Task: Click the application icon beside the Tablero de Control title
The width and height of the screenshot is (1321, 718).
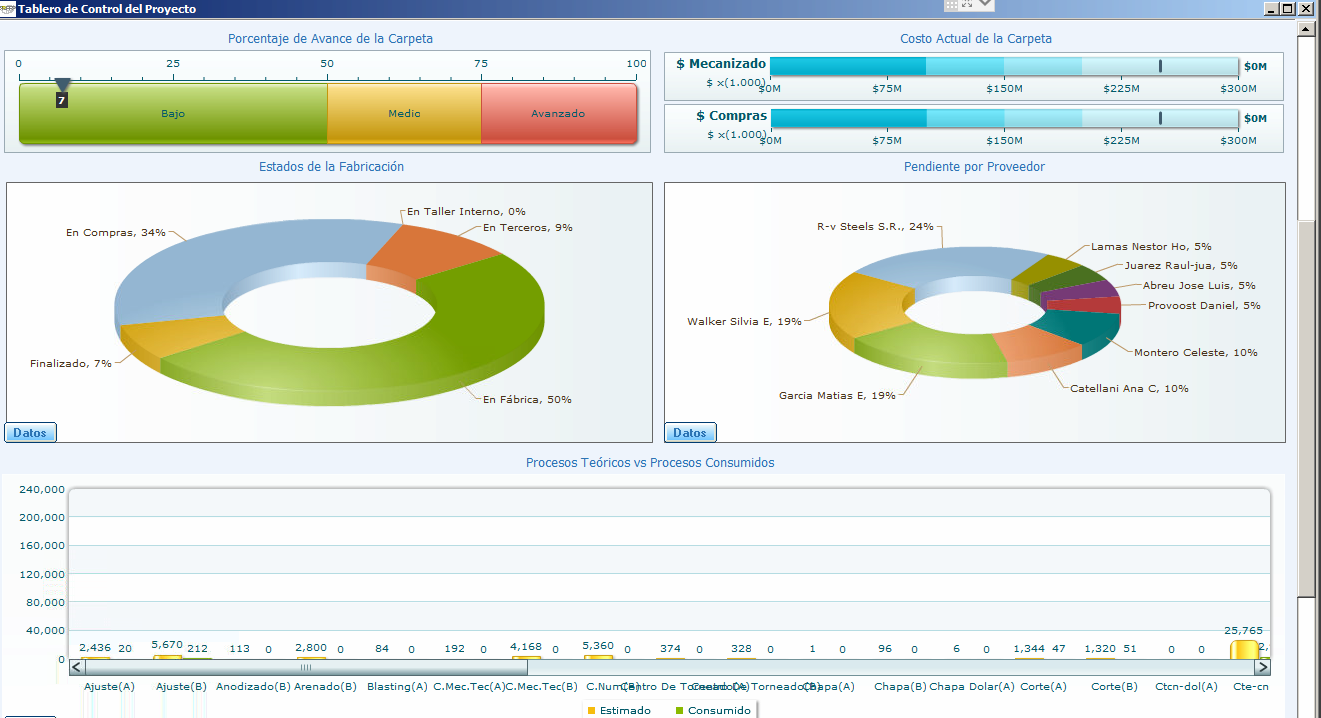Action: [8, 8]
